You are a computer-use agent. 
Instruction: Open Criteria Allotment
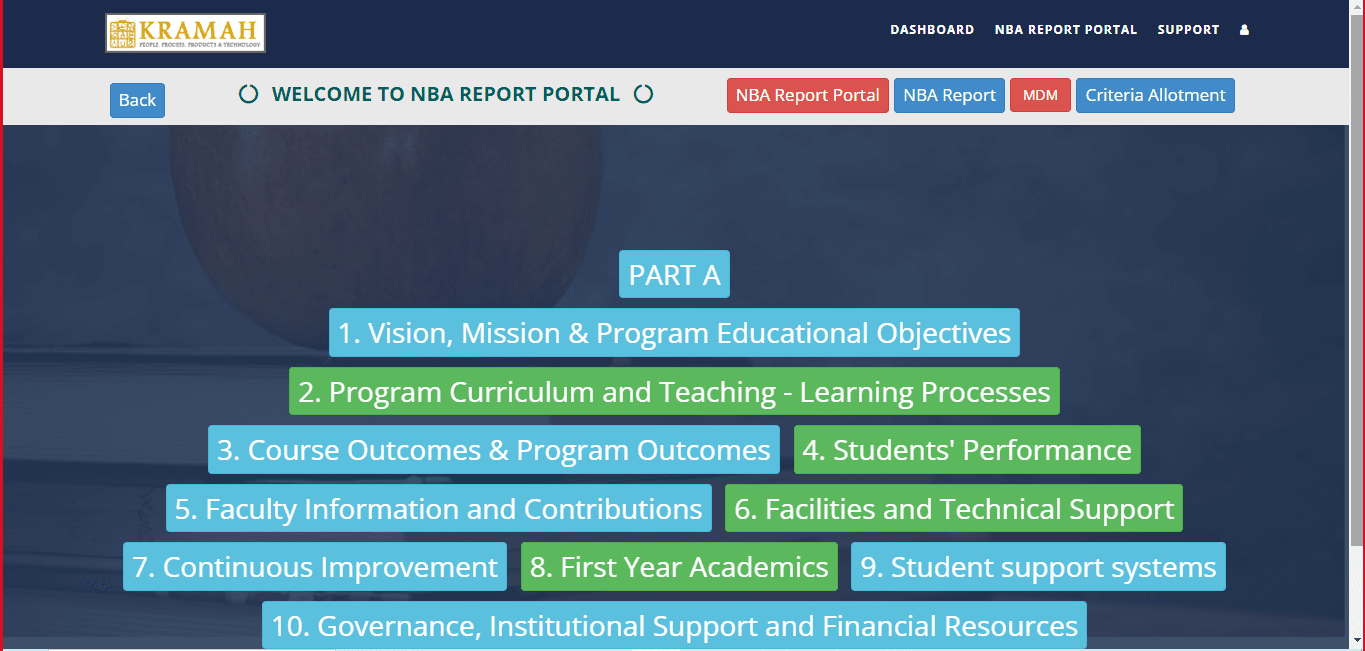(1155, 96)
